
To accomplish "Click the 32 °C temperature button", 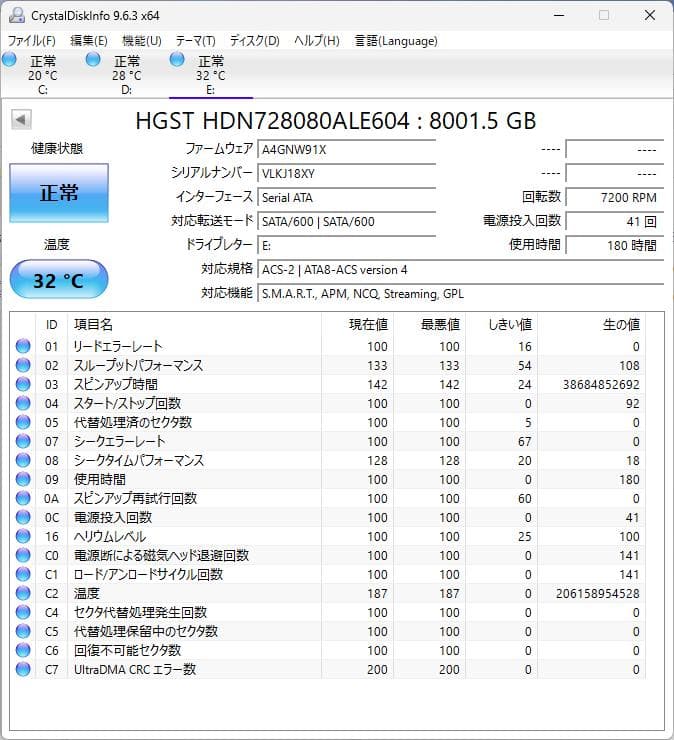I will pyautogui.click(x=59, y=280).
